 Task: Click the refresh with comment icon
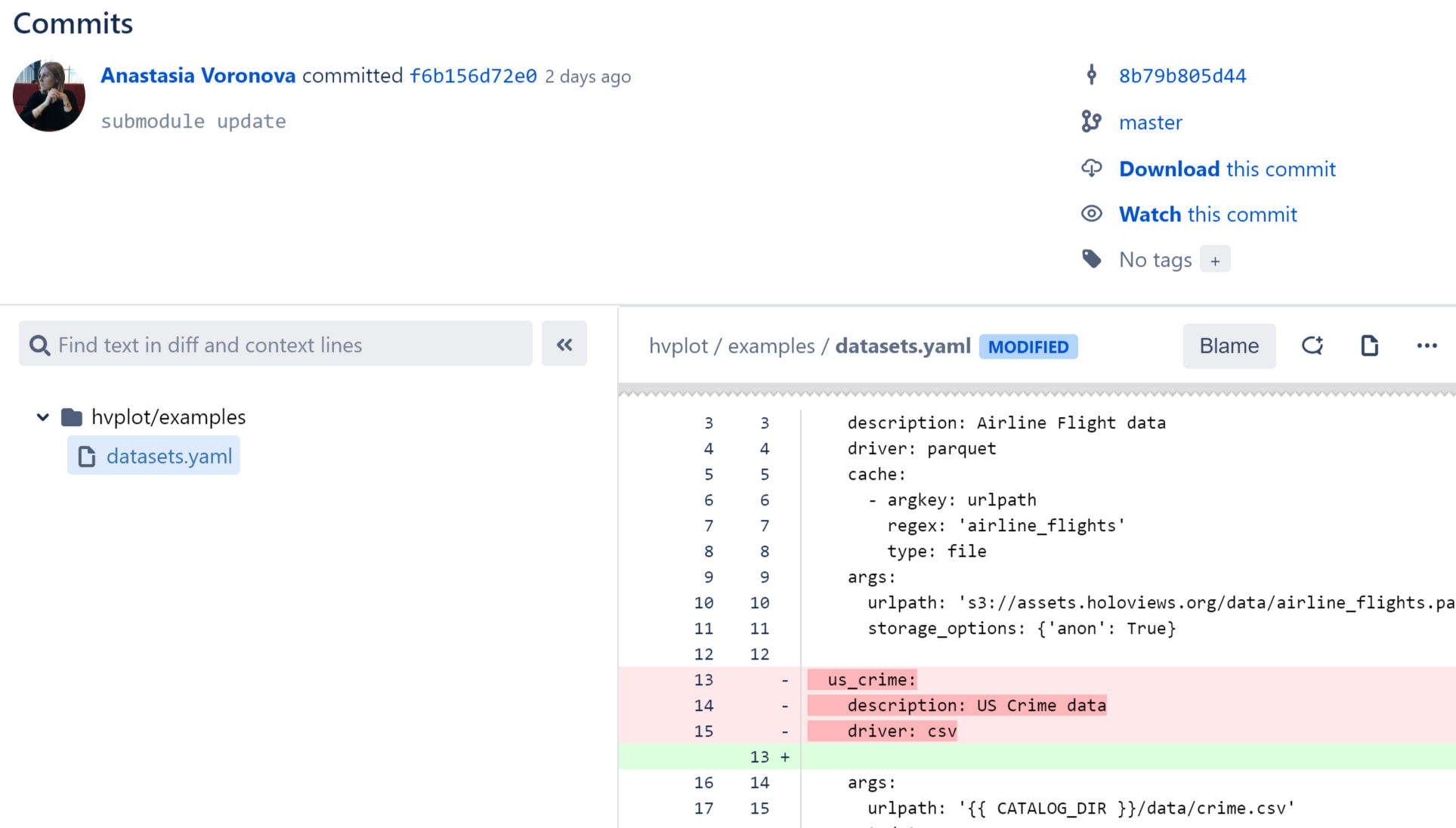(1312, 346)
